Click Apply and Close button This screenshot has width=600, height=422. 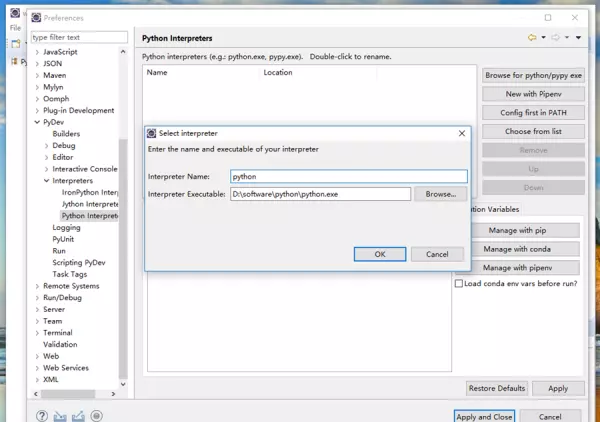[484, 417]
